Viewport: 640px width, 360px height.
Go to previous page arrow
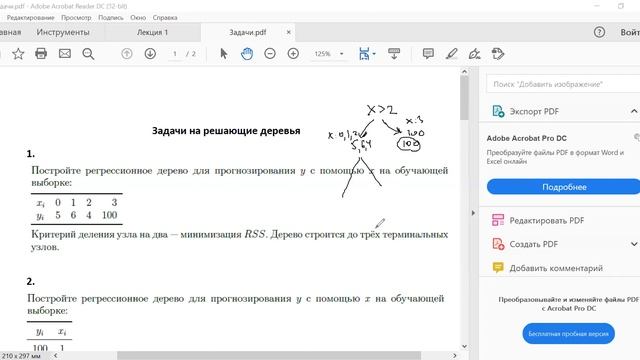pyautogui.click(x=127, y=53)
